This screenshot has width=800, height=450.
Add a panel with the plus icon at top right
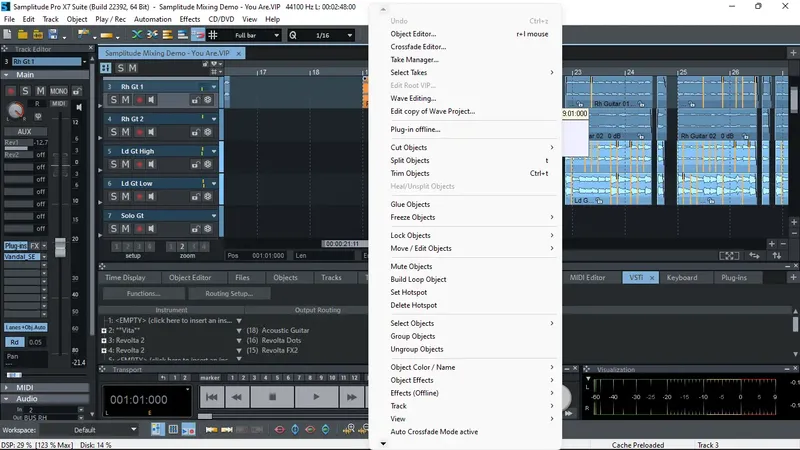(x=793, y=53)
